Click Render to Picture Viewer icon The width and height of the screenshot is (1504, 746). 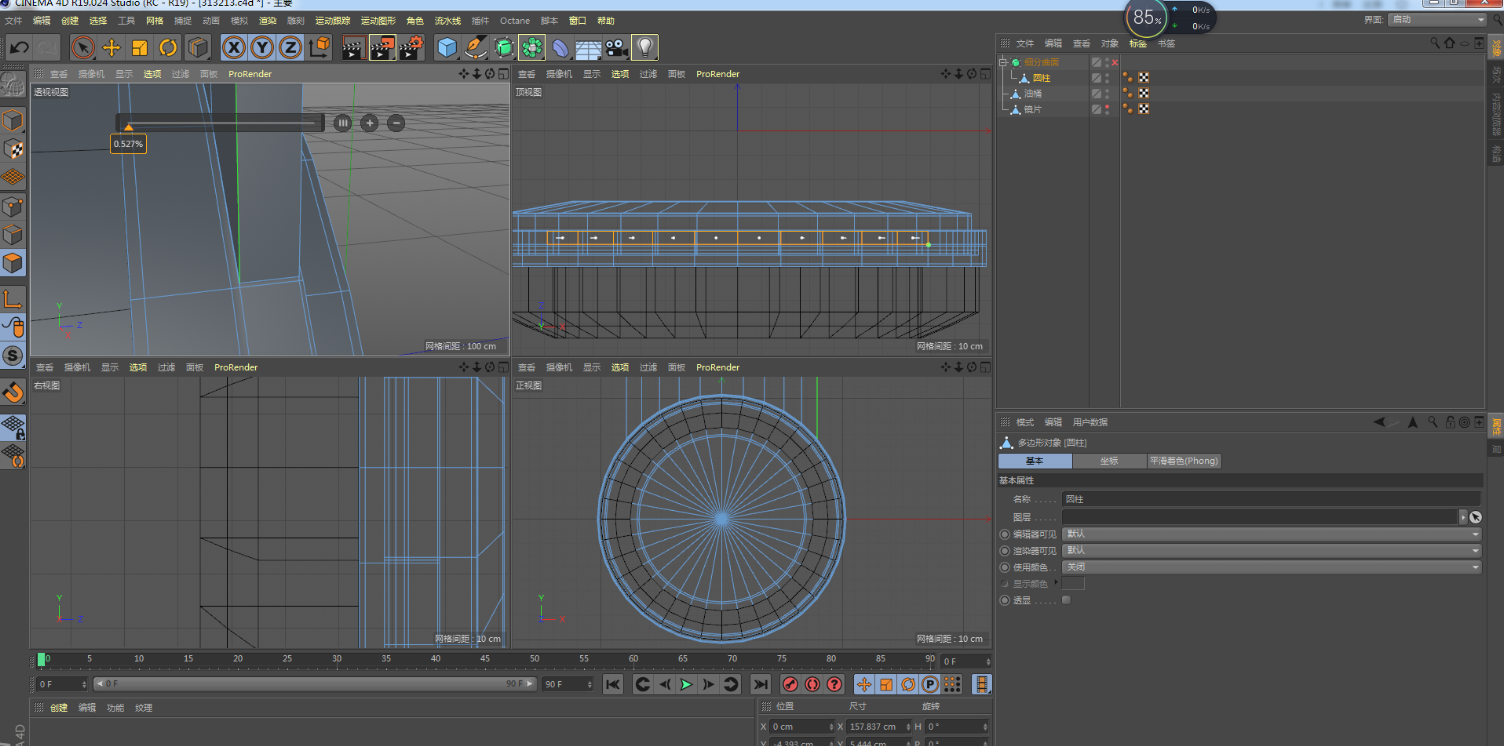(382, 47)
